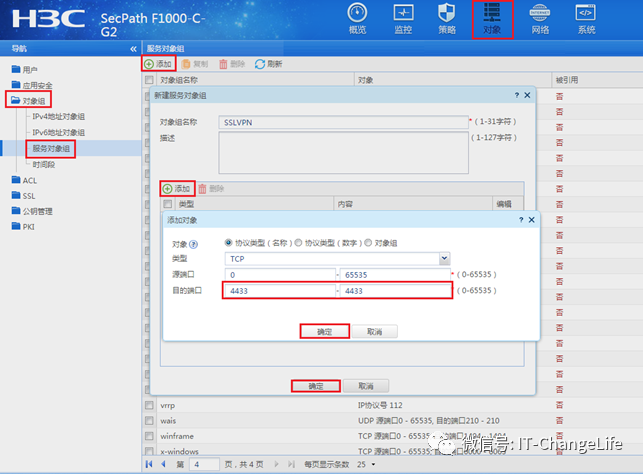
Task: Collapse the navigation panel with double-chevron
Action: [133, 49]
